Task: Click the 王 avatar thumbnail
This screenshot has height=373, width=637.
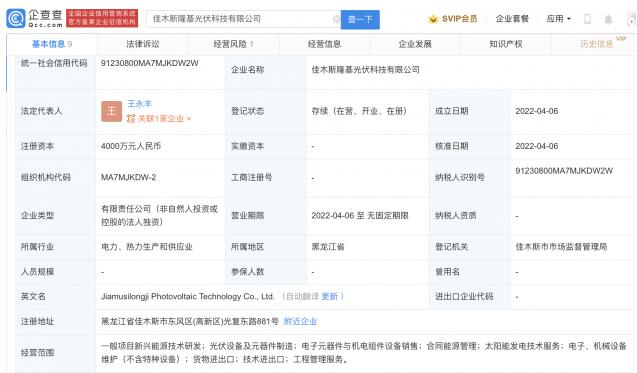Action: point(111,111)
